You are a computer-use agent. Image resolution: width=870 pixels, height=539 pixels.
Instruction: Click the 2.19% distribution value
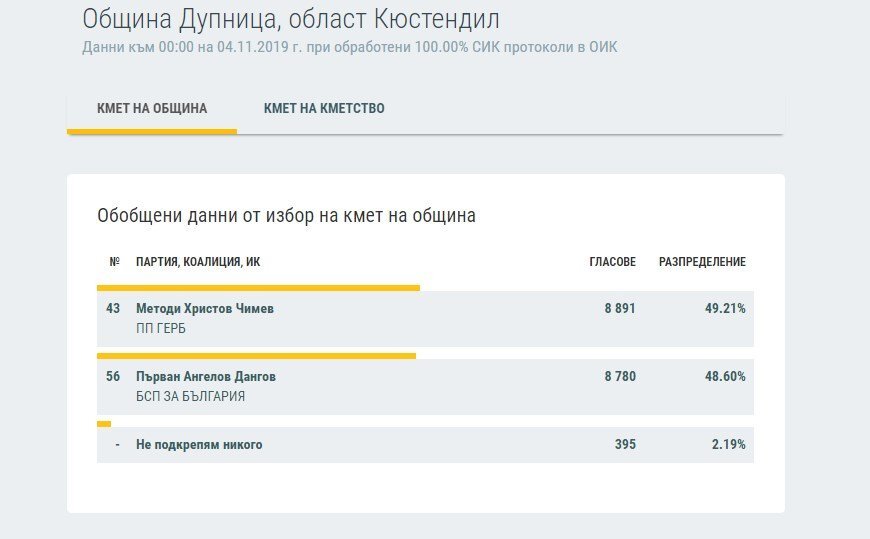coord(729,445)
